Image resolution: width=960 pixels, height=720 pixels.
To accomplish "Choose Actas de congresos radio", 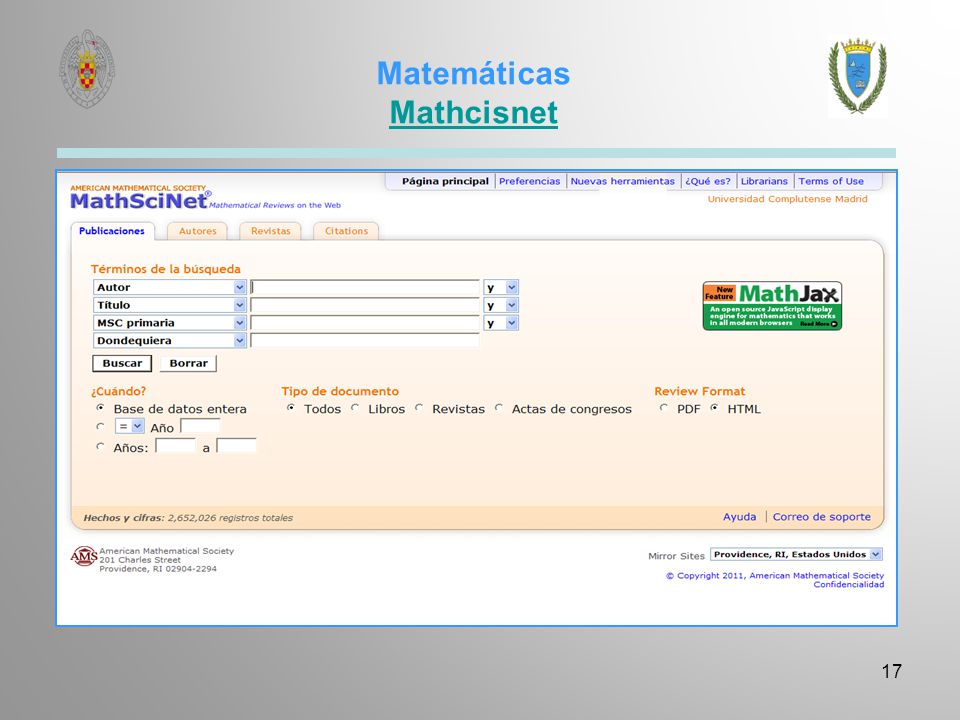I will coord(499,408).
